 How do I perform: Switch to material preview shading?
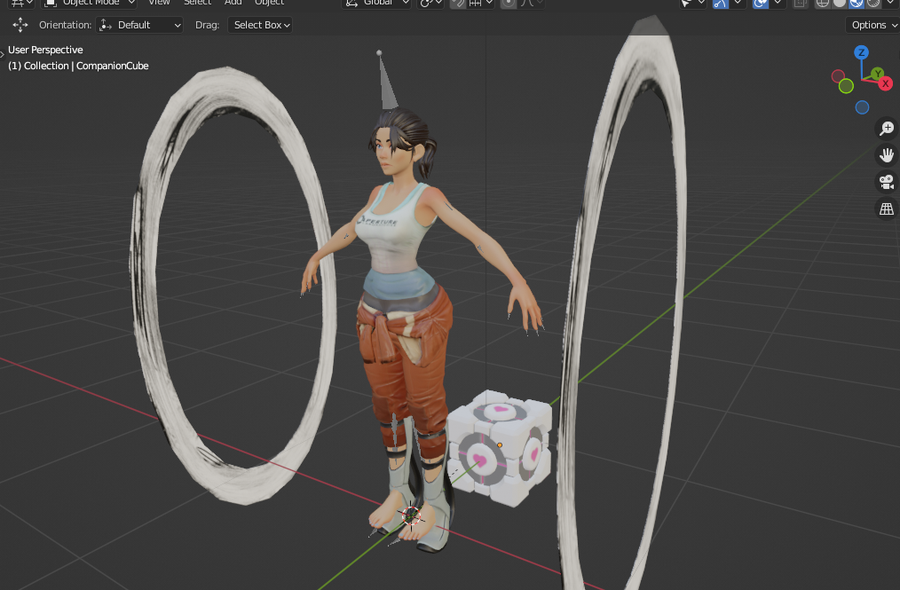[x=856, y=3]
